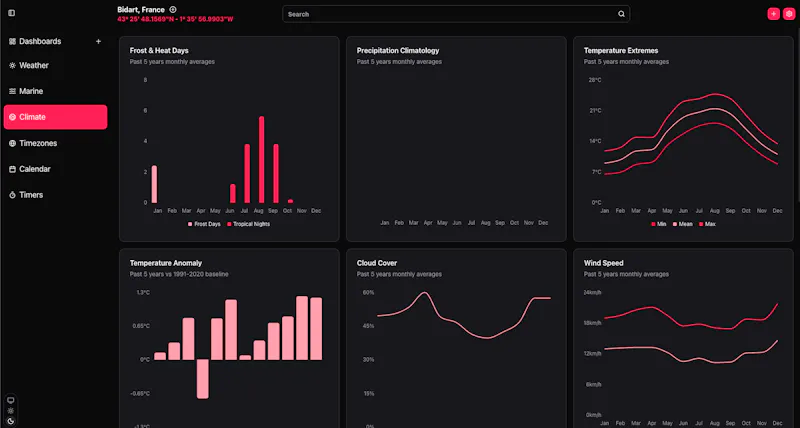
Task: Click the July bar in Frost & Heat Days
Action: (247, 174)
